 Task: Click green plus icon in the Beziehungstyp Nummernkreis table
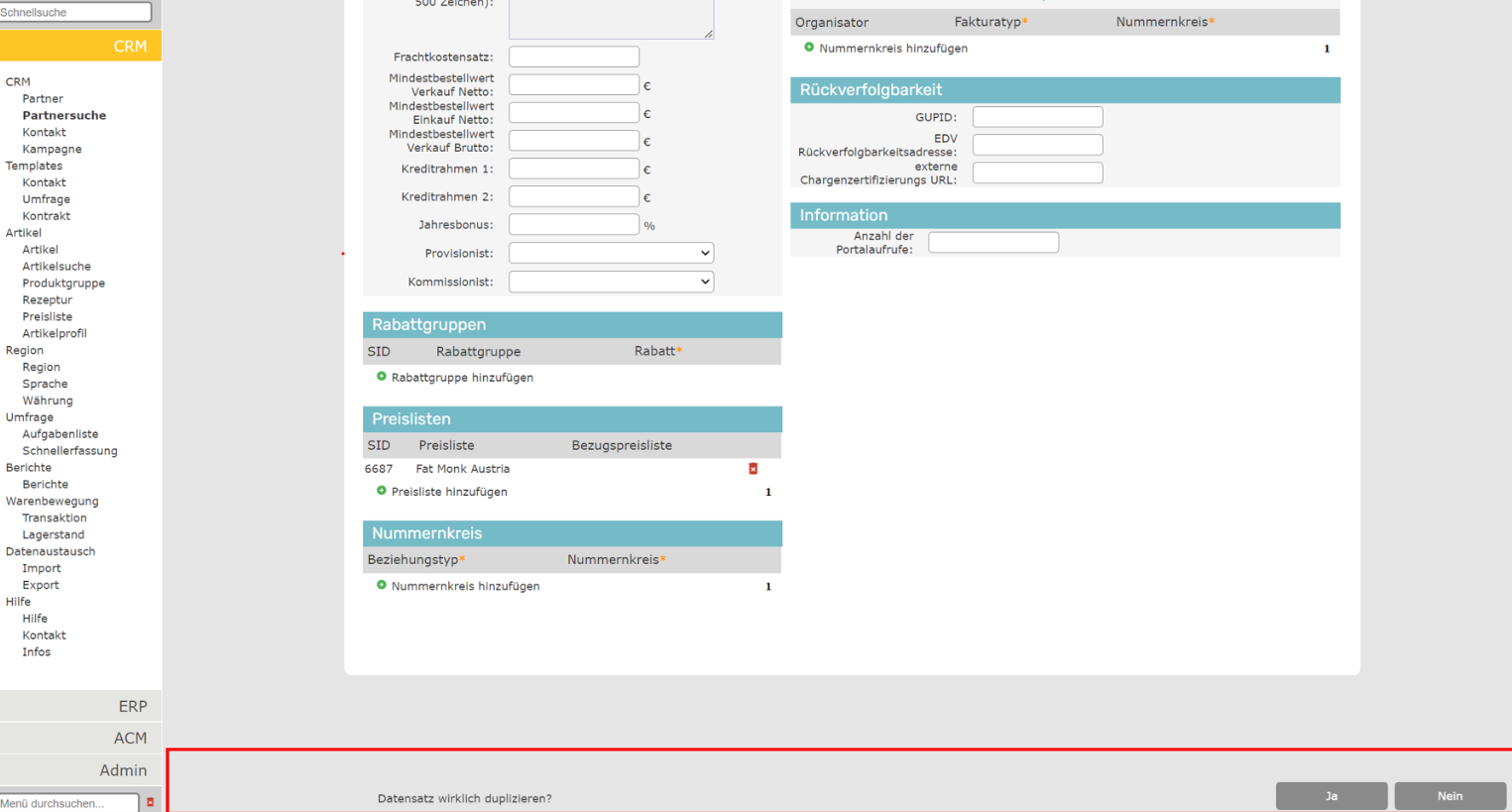click(382, 585)
